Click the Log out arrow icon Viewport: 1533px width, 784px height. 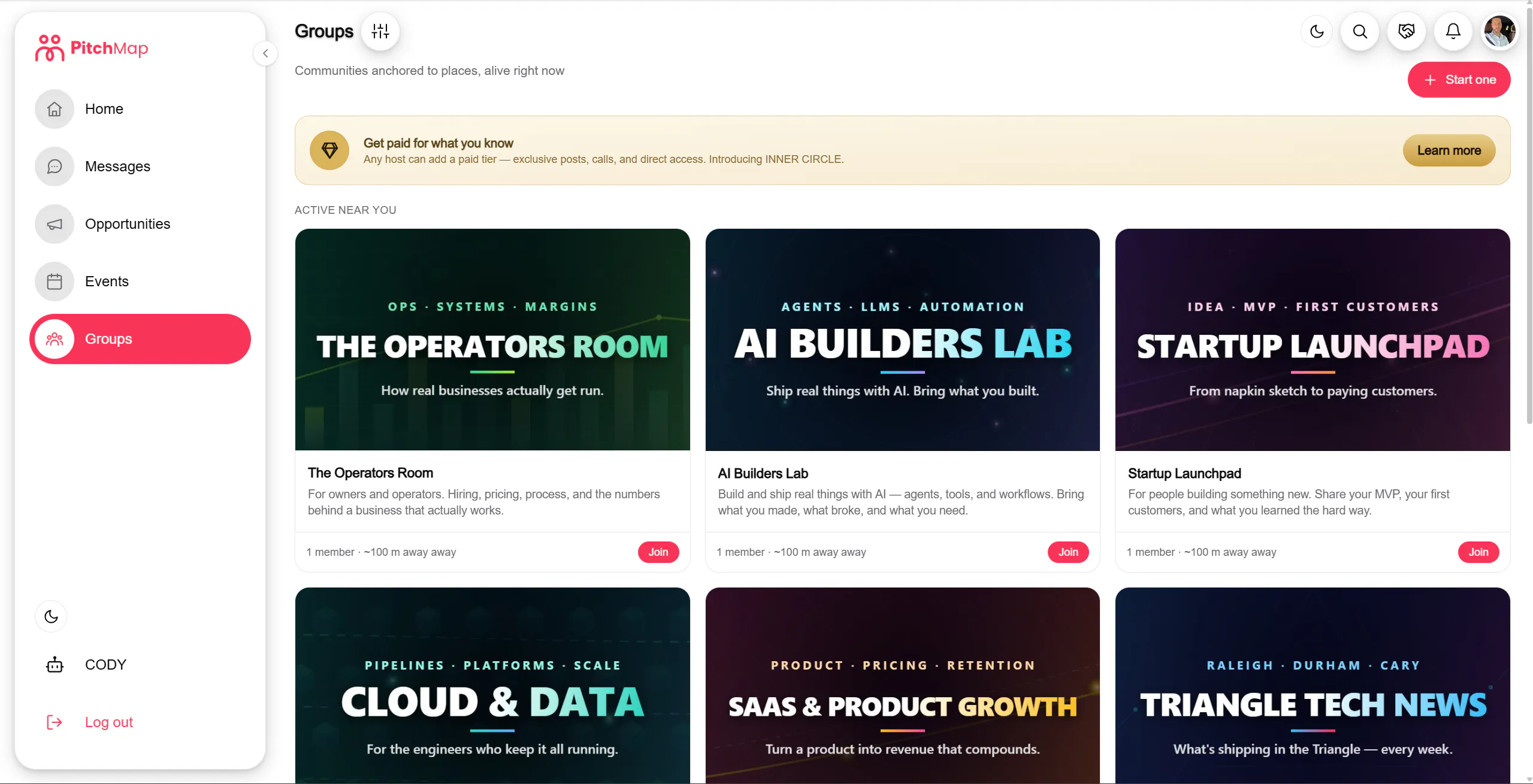click(55, 722)
